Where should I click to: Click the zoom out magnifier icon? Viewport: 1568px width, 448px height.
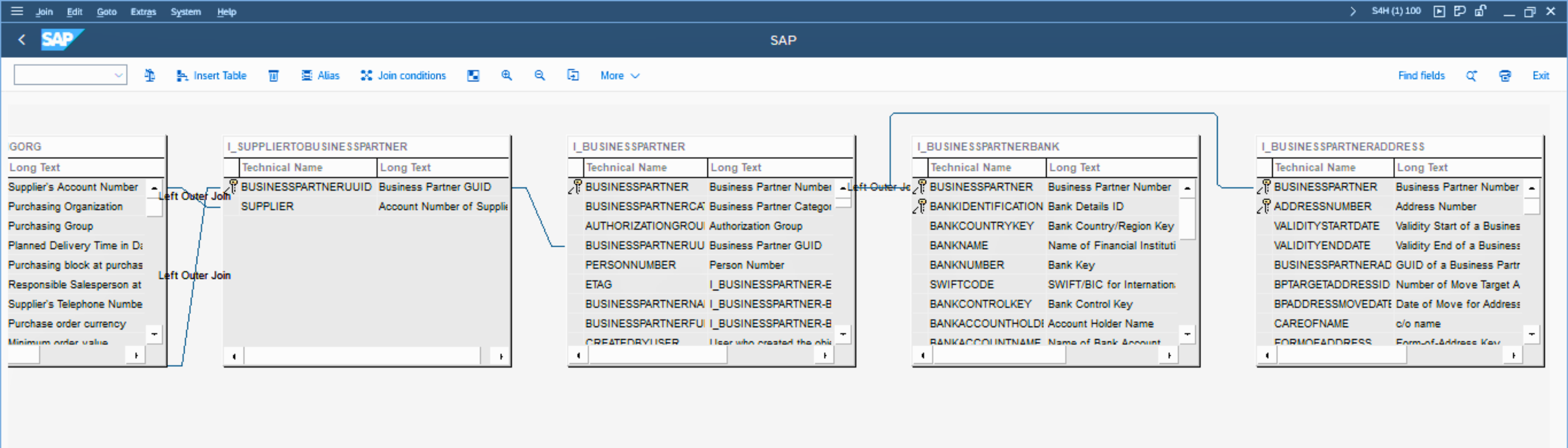coord(539,75)
